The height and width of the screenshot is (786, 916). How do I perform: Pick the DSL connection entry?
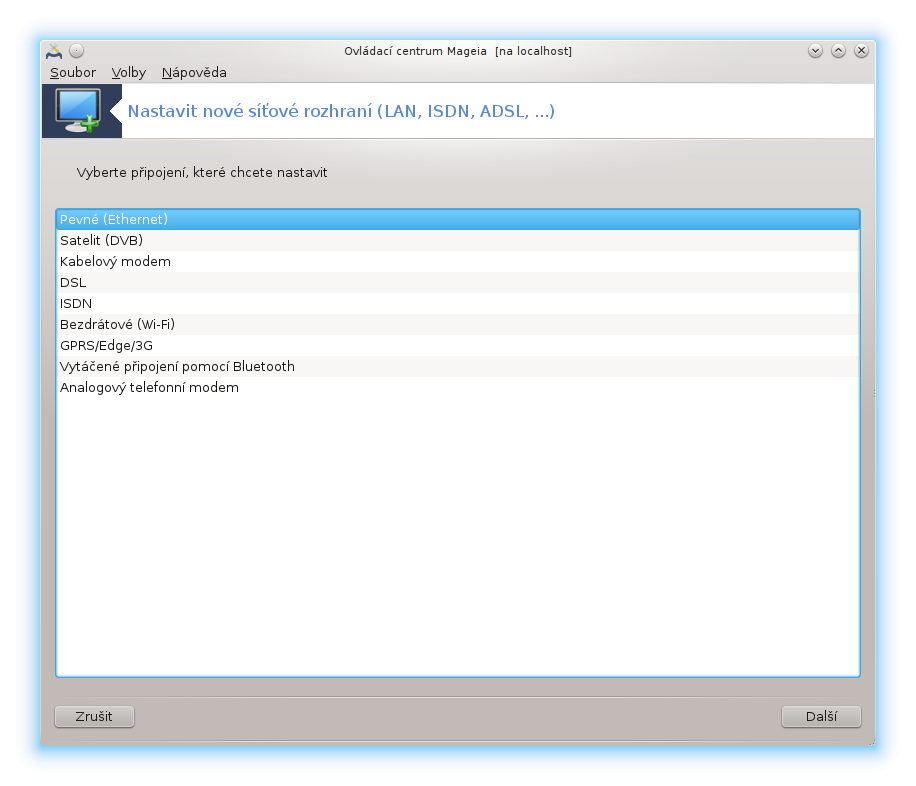pyautogui.click(x=458, y=282)
